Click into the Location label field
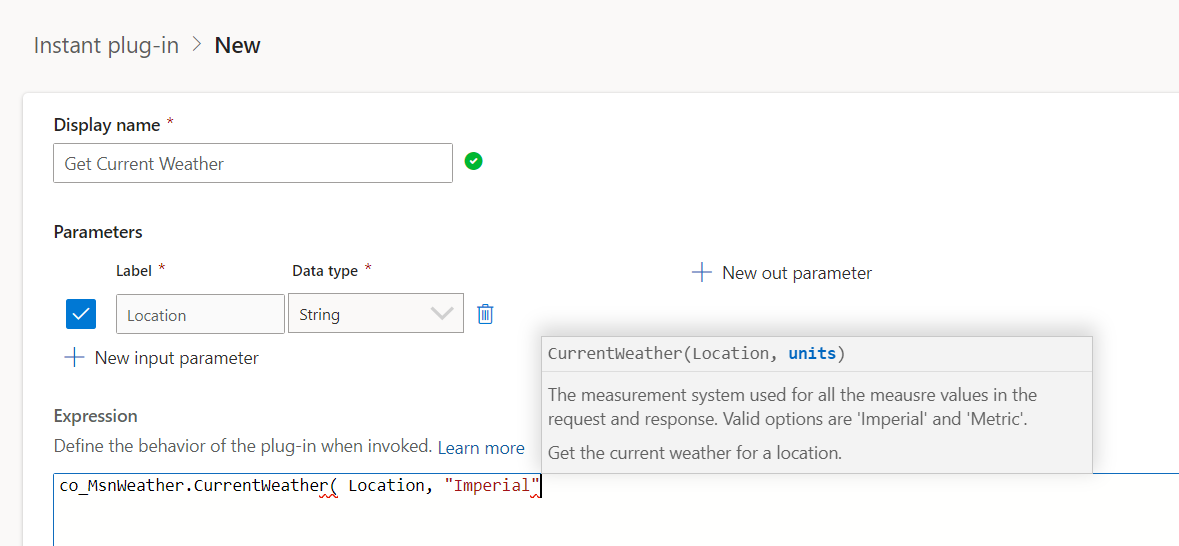The height and width of the screenshot is (546, 1179). click(200, 315)
